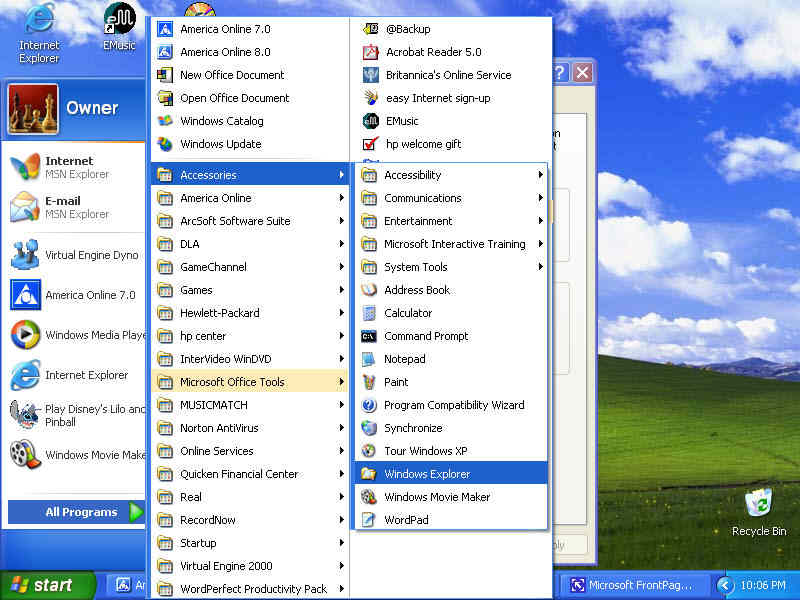
Task: Open E-mail MSN Explorer link
Action: coord(77,207)
